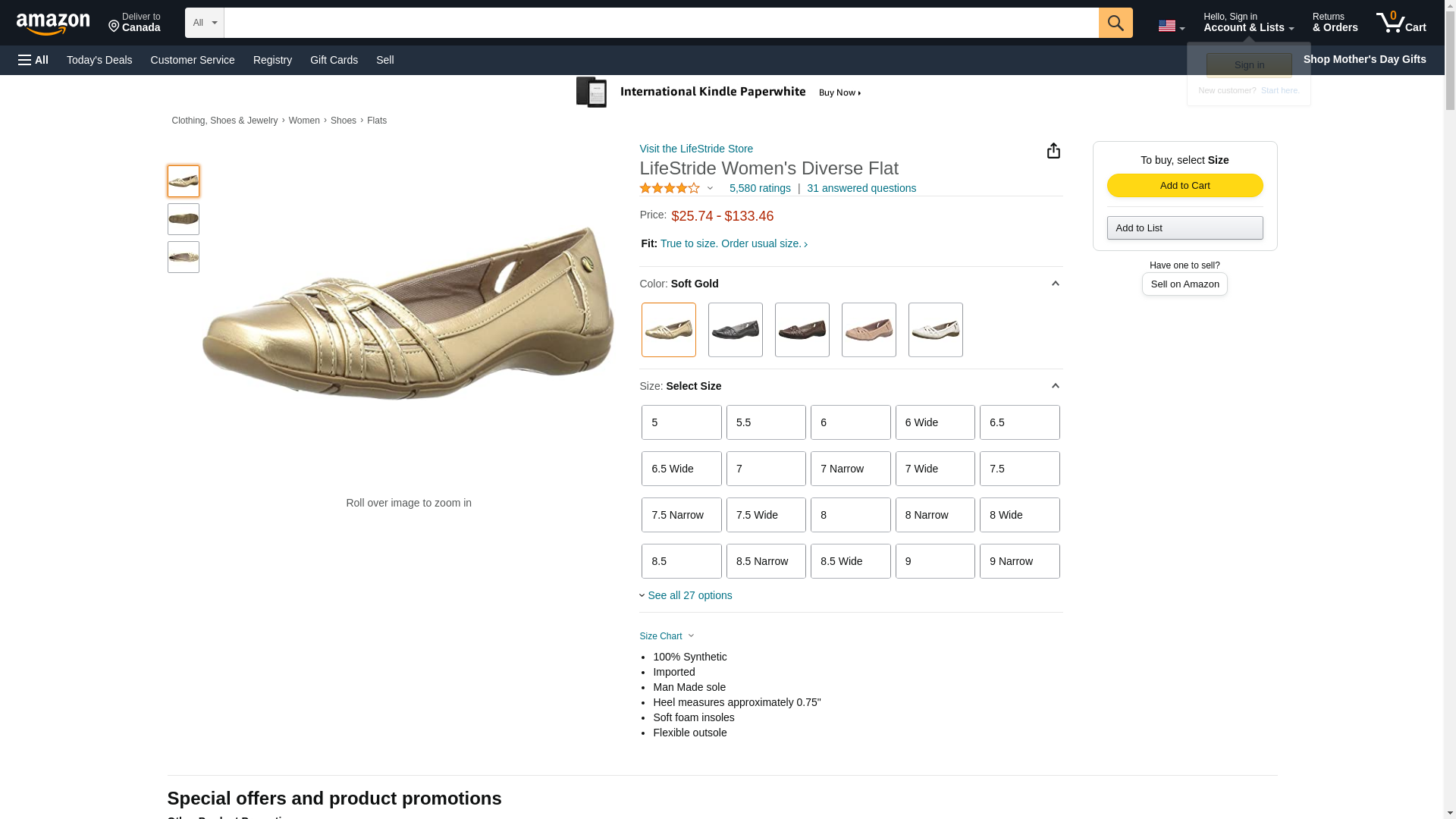
Task: Pick size 6.5 option
Action: point(1019,422)
